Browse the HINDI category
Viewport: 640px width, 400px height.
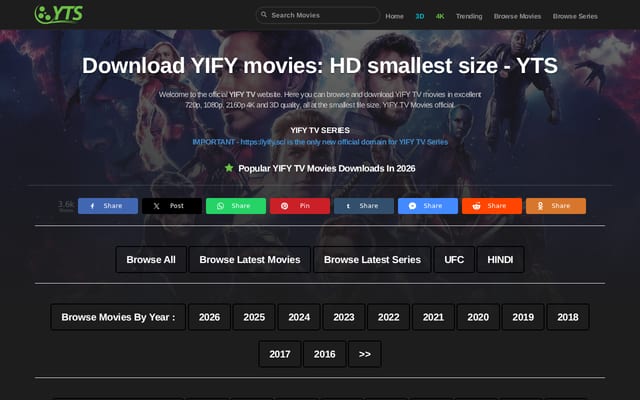coord(500,260)
